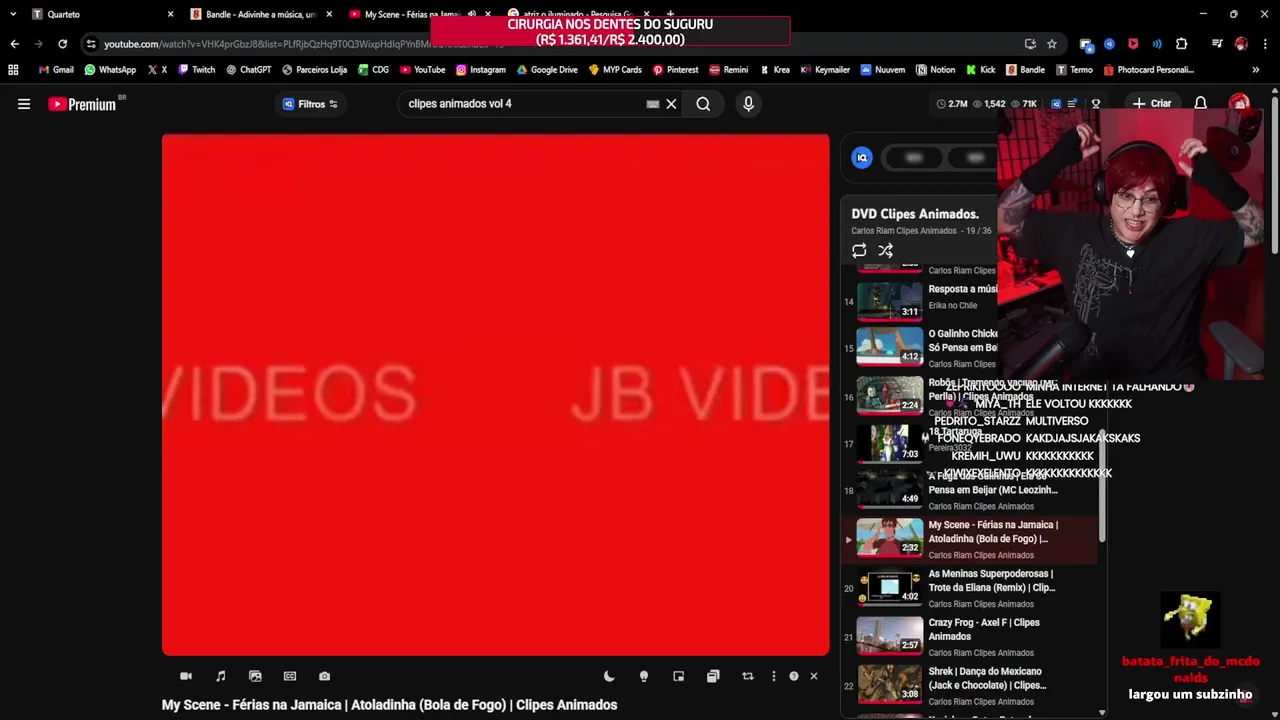
Task: Clear the search text with the X
Action: [x=671, y=104]
